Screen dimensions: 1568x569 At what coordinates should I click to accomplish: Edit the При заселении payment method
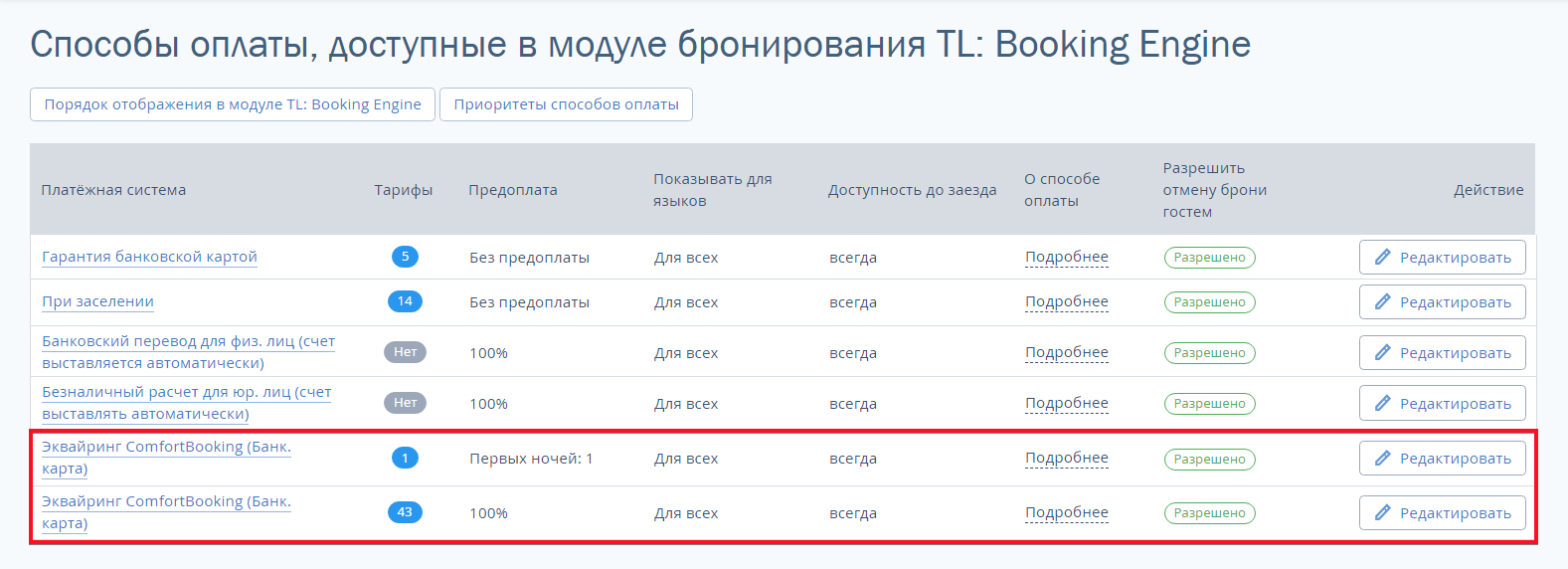[x=1443, y=302]
